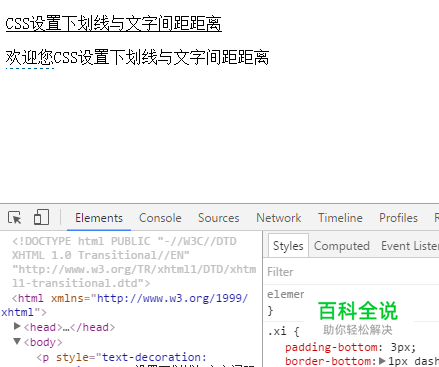Click the underlined heading CSS设置下划线与文字间距距离
Viewport: 439px width, 367px height.
click(x=114, y=24)
